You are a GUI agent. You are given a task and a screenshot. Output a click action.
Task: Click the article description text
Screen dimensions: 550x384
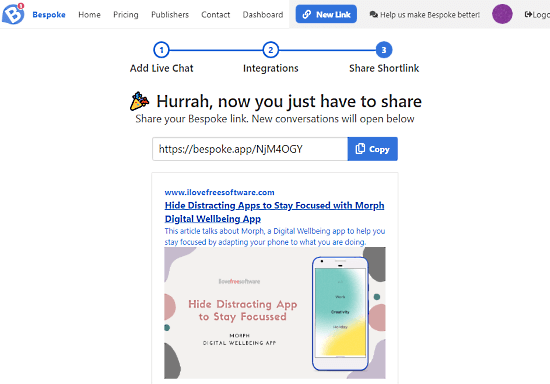pyautogui.click(x=275, y=236)
